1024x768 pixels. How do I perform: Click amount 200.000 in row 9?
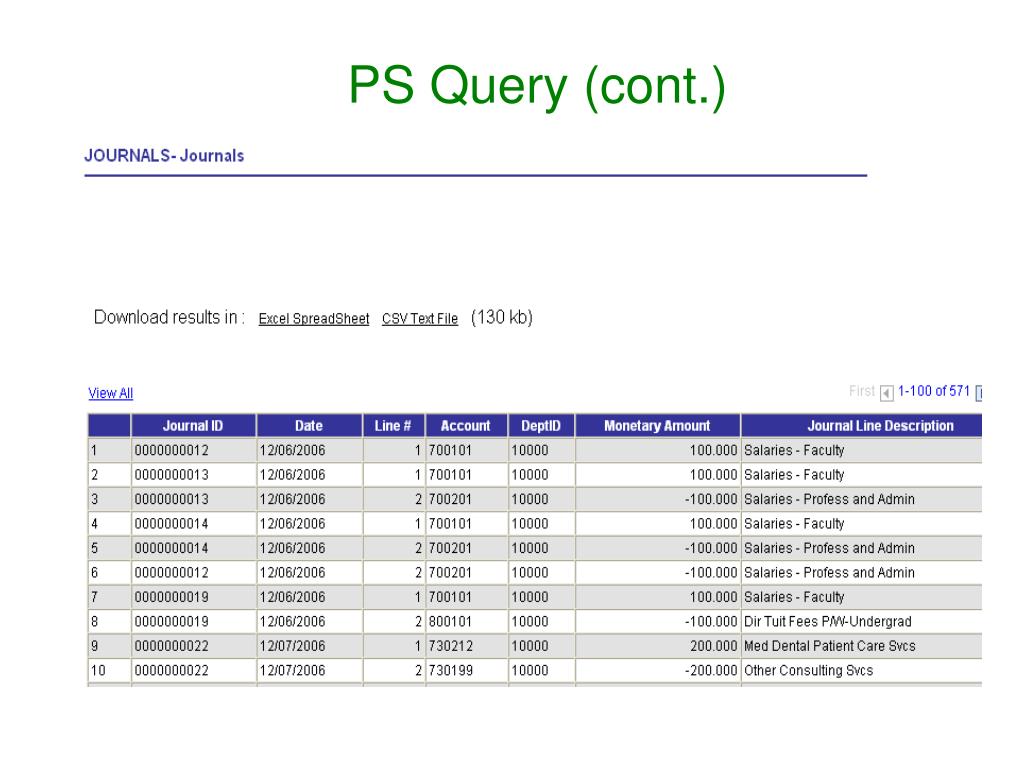(x=713, y=646)
